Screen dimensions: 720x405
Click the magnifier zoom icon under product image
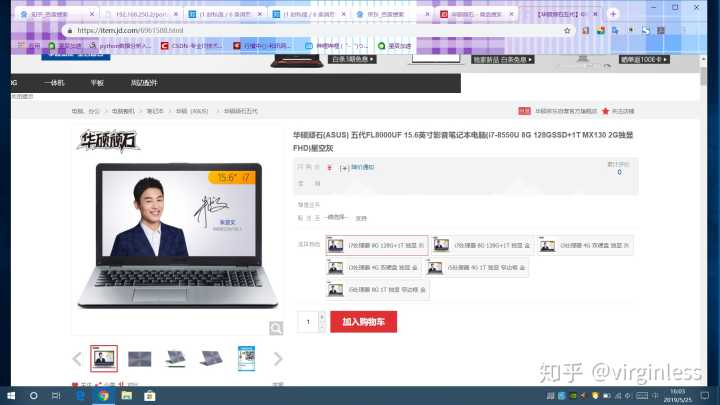click(276, 328)
